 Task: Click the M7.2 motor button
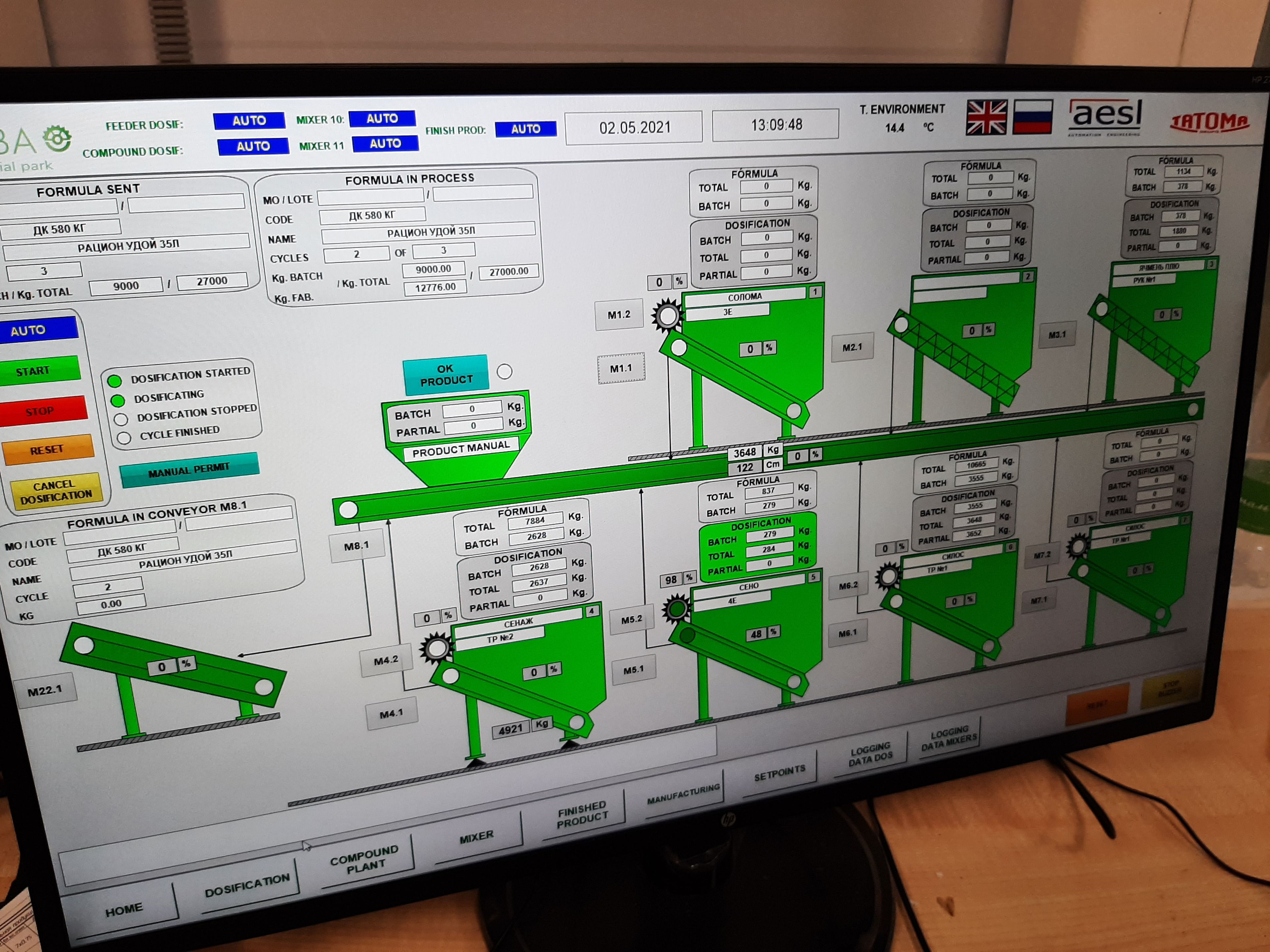[x=1042, y=555]
